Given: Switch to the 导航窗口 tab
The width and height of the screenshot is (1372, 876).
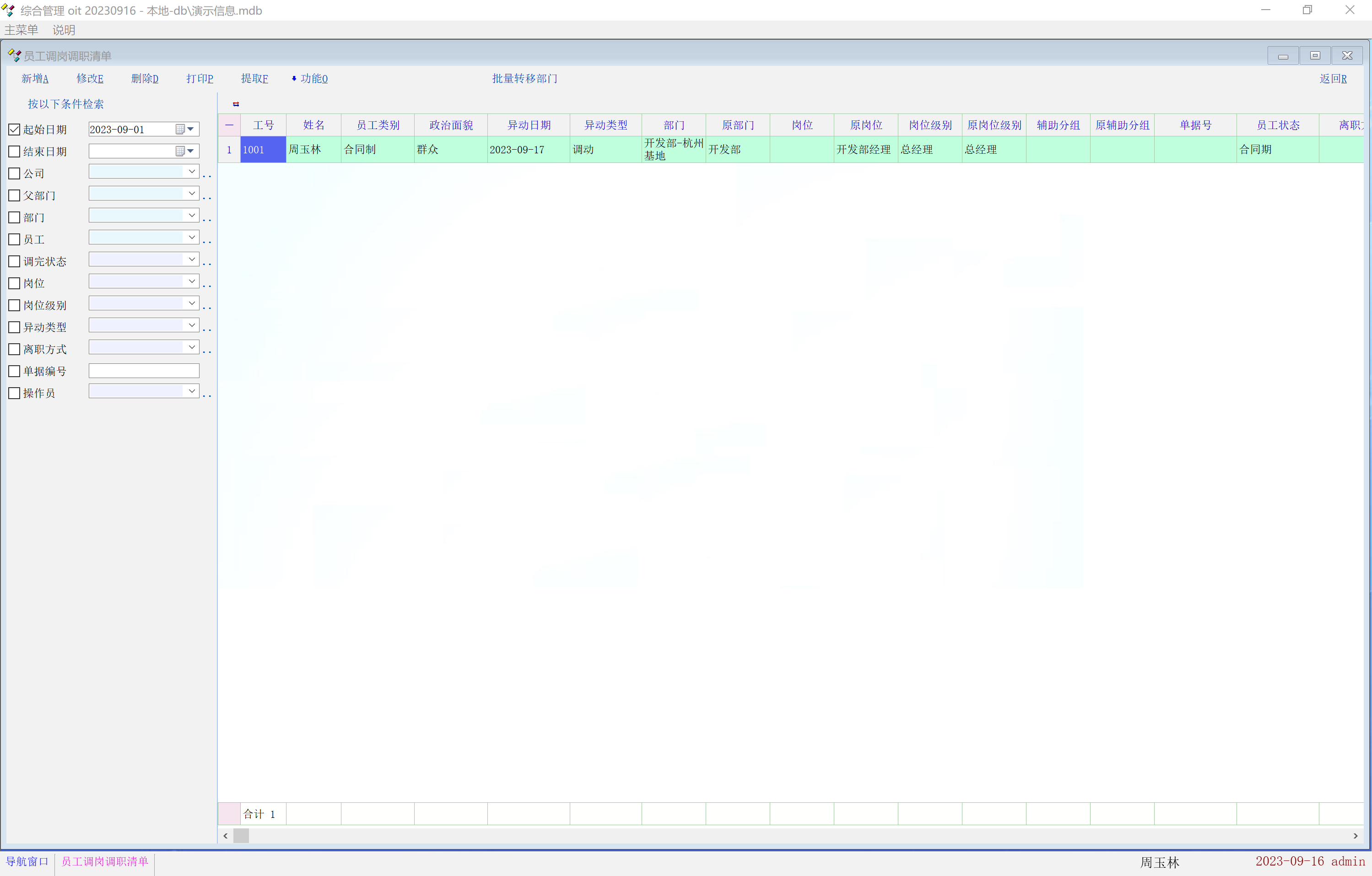Looking at the screenshot, I should click(27, 861).
